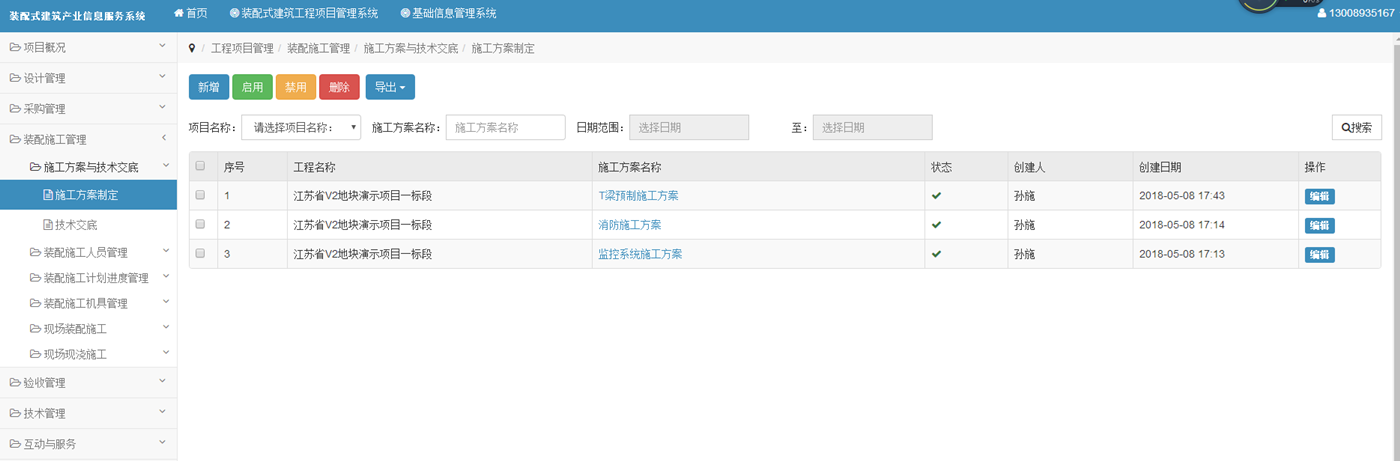Toggle the select-all checkbox in table header
Viewport: 1400px width, 461px height.
(200, 166)
